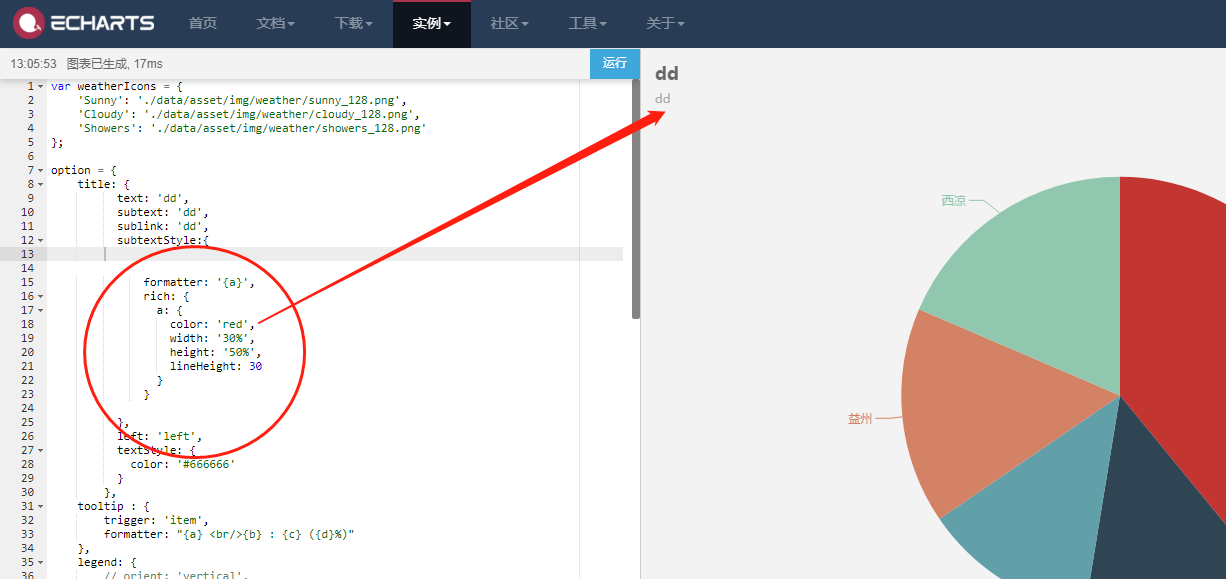This screenshot has height=579, width=1226.
Task: Open the 工具 tools menu
Action: [588, 23]
